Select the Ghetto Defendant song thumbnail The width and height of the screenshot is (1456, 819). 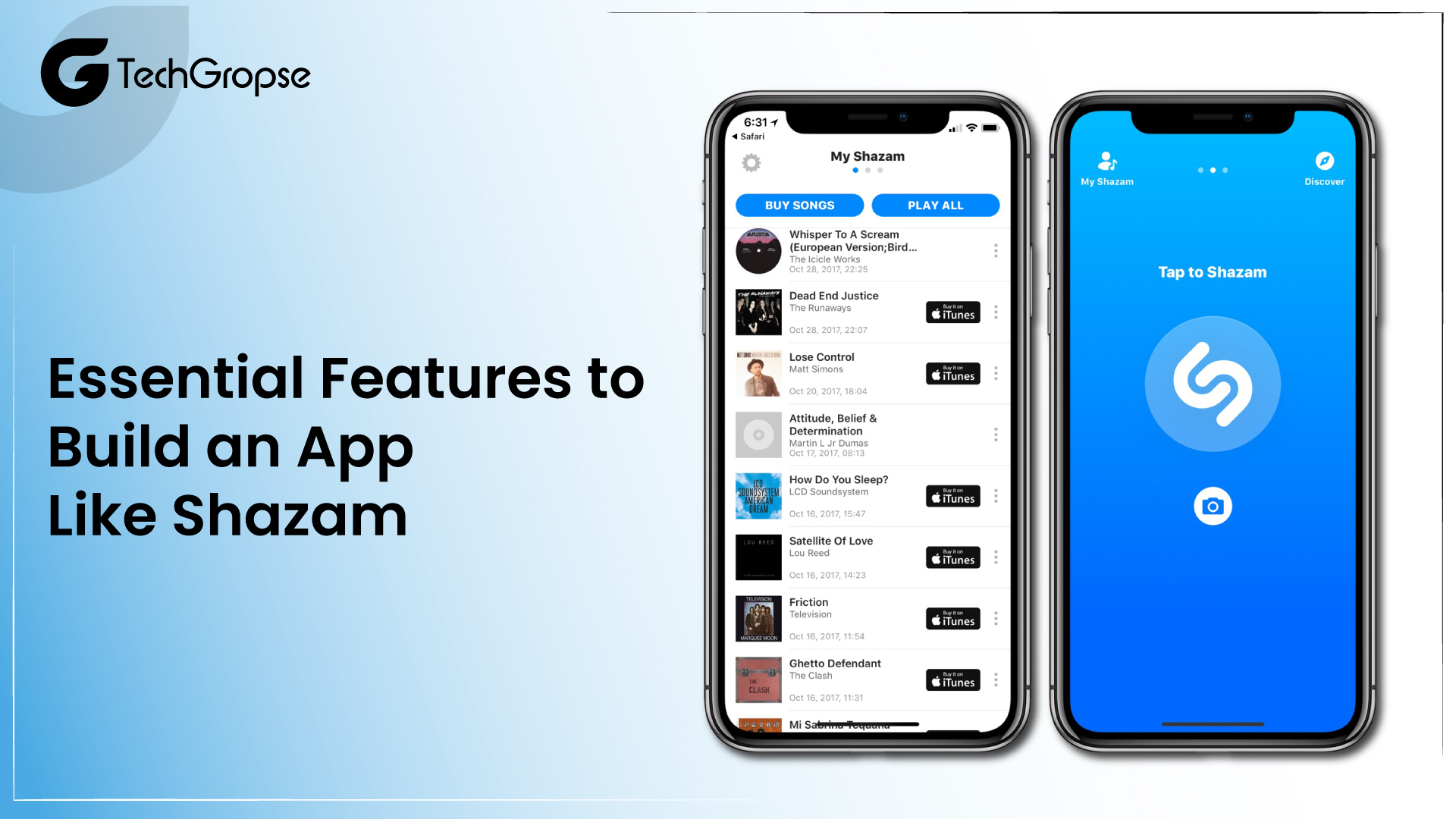tap(757, 680)
